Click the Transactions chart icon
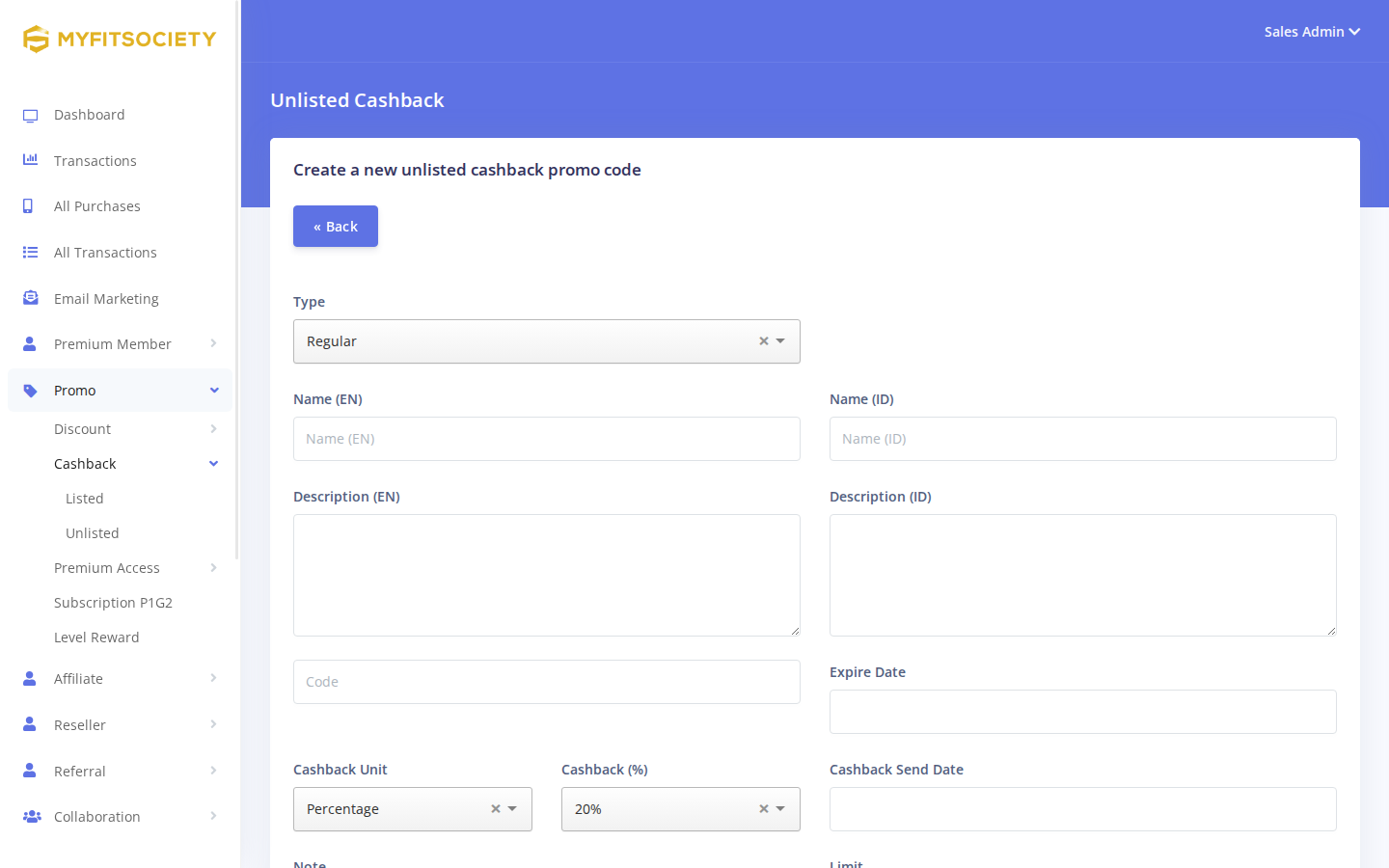The height and width of the screenshot is (868, 1389). tap(30, 160)
